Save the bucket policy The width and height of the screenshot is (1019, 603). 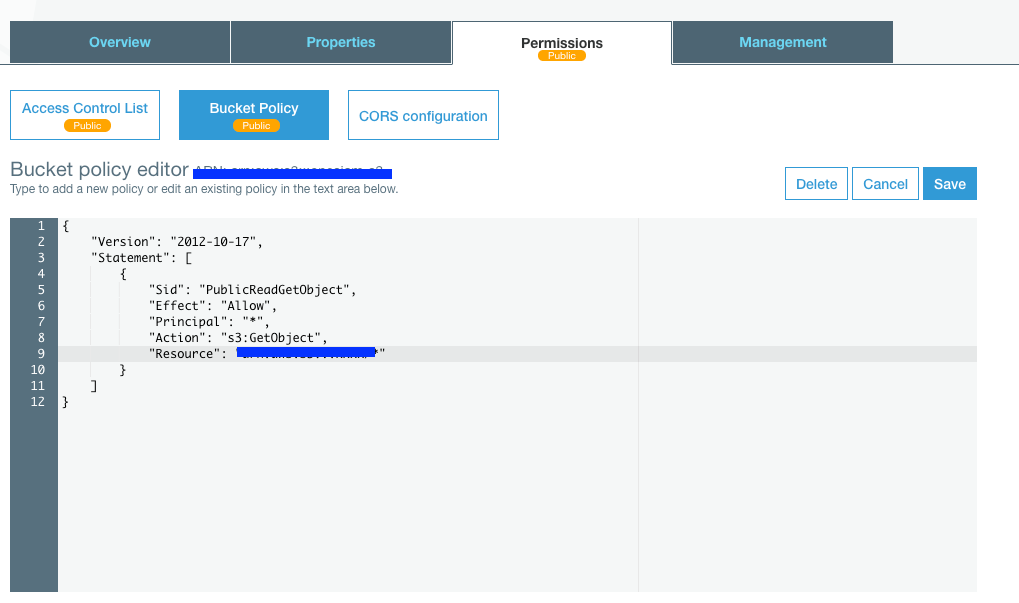point(949,184)
